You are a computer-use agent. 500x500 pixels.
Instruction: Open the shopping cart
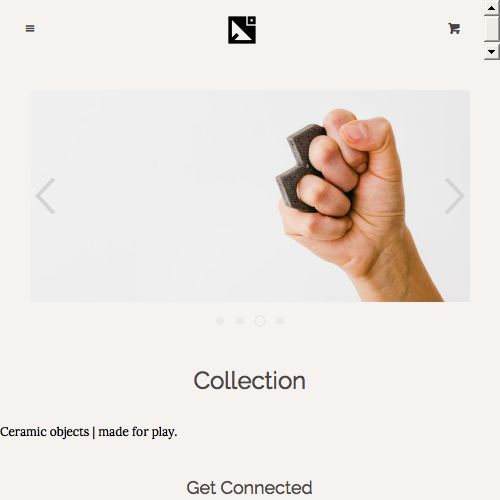(x=454, y=28)
